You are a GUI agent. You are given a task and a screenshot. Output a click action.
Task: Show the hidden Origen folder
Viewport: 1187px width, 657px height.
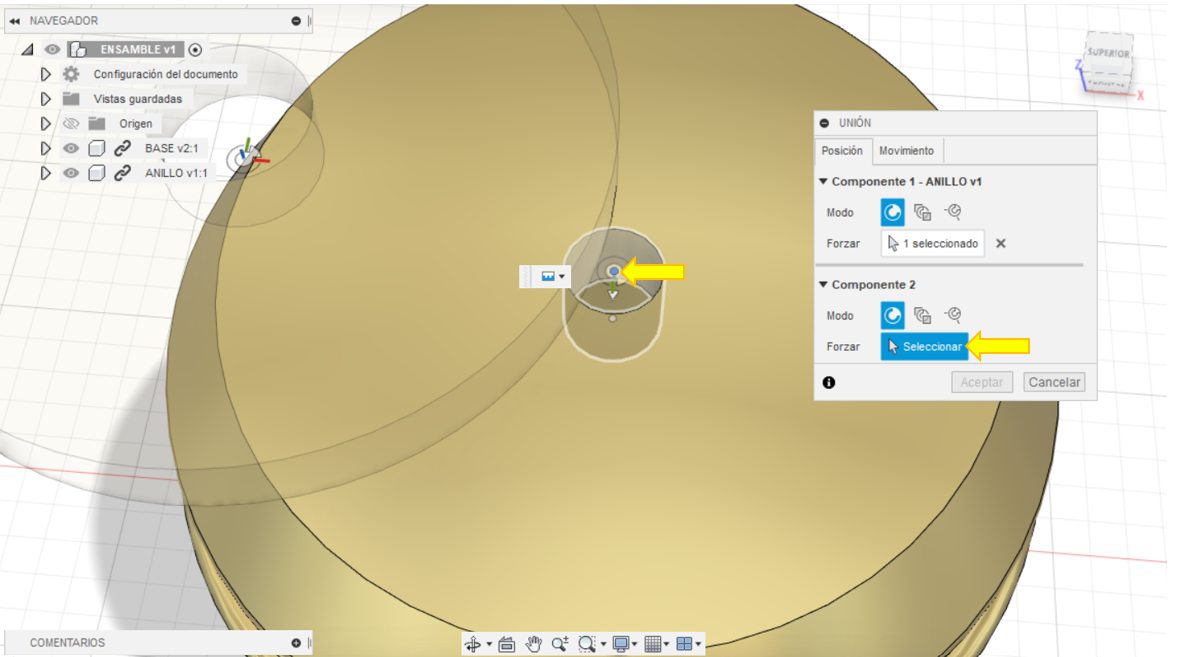[x=71, y=123]
